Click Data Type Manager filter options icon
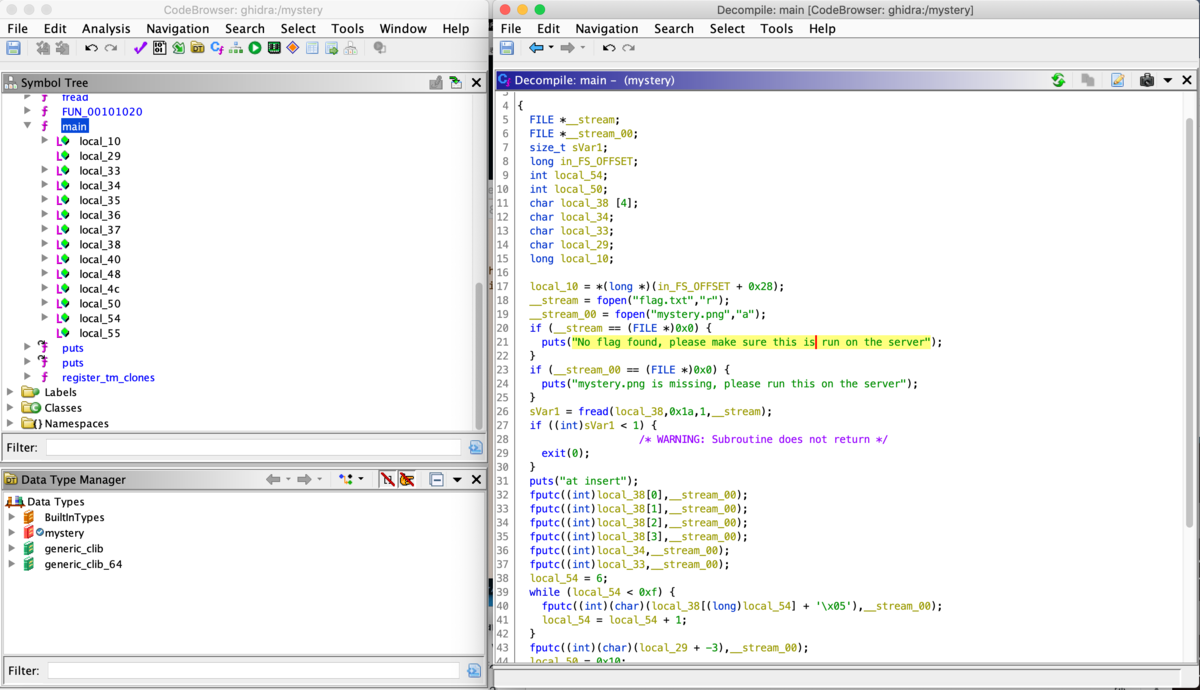Viewport: 1200px width, 690px height. tap(475, 670)
